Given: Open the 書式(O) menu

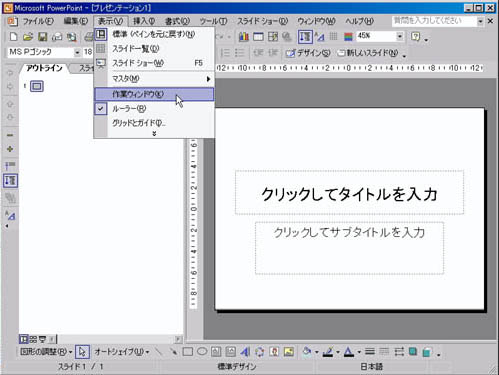Looking at the screenshot, I should (x=177, y=21).
